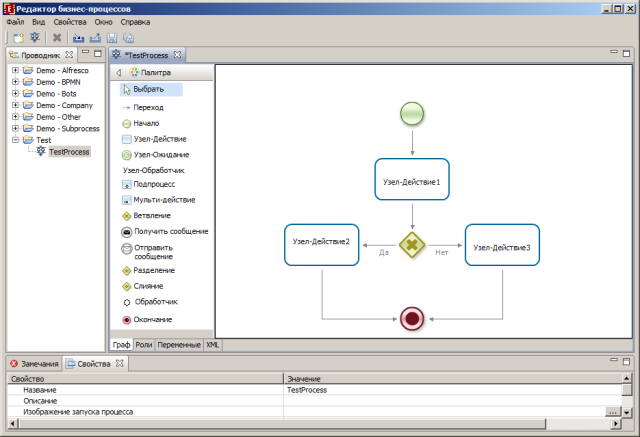Click the new process gear icon
This screenshot has width=640, height=437.
34,37
